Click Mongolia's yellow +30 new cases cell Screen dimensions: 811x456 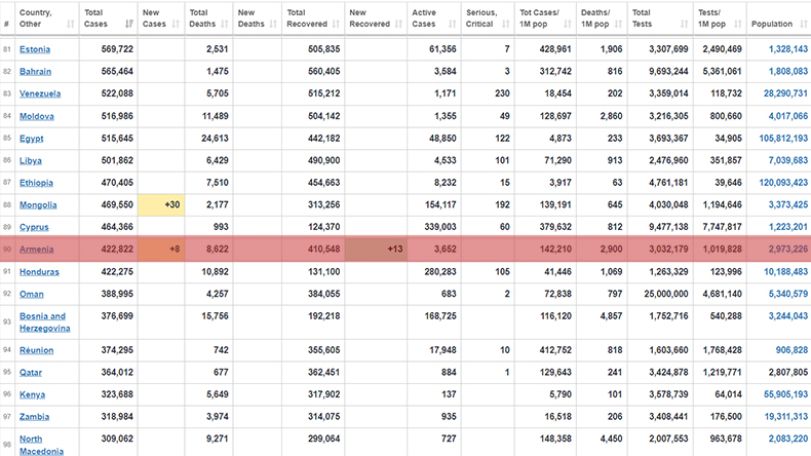pyautogui.click(x=161, y=205)
